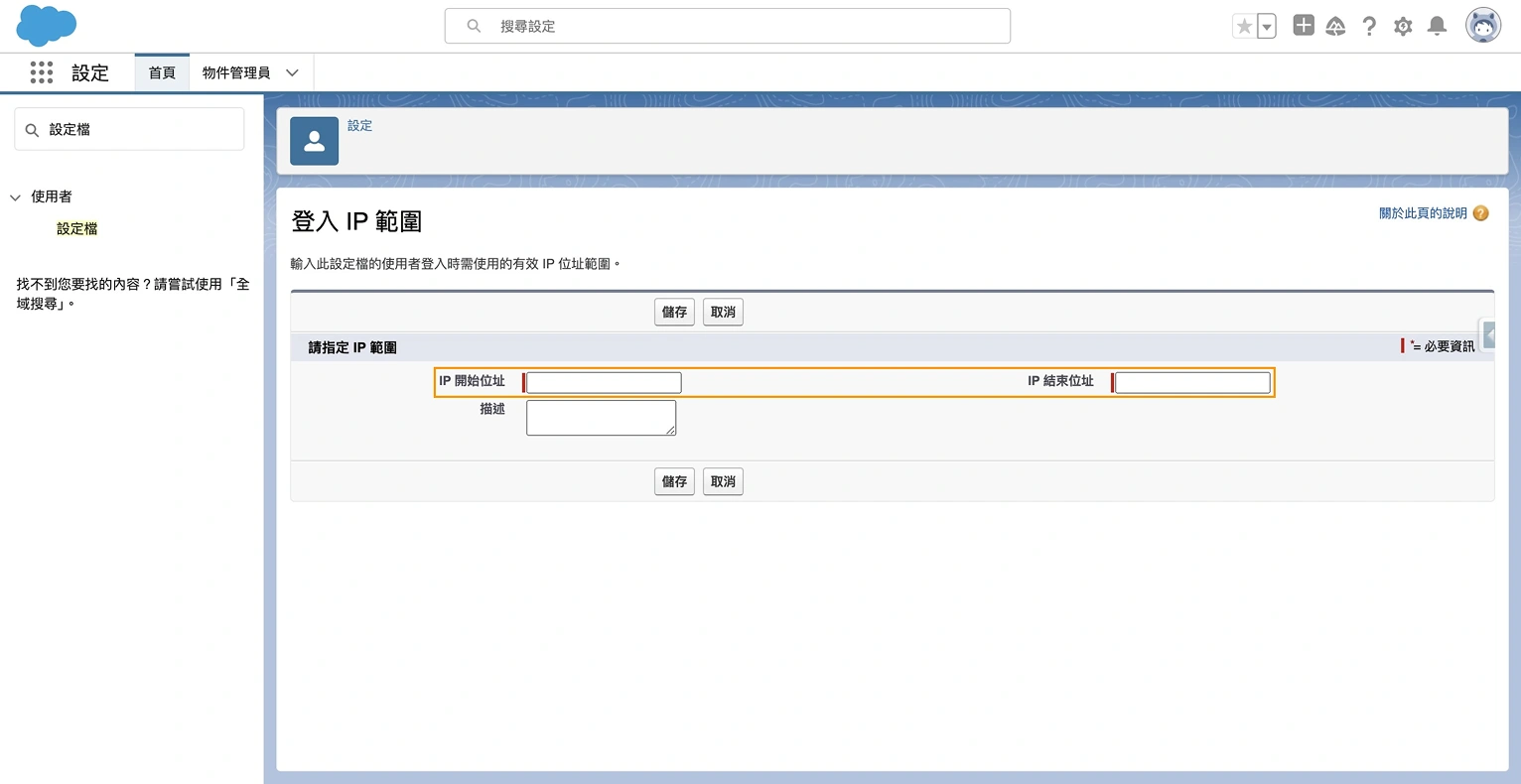The width and height of the screenshot is (1521, 784).
Task: Switch to the 首頁 tab
Action: [x=161, y=72]
